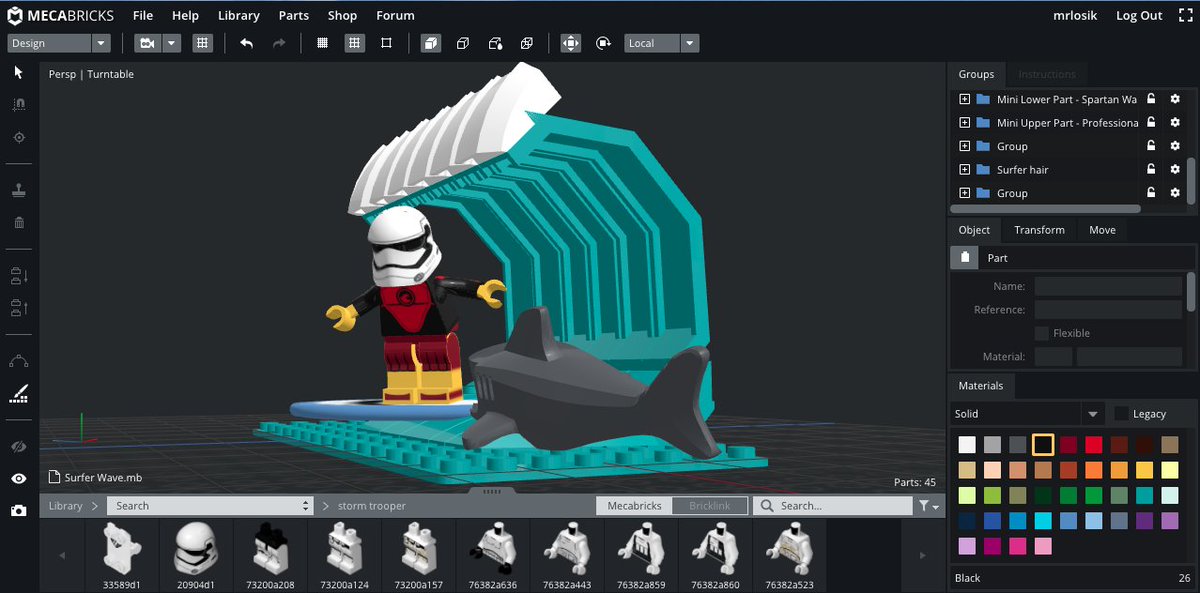This screenshot has height=593, width=1200.
Task: Click the move-up arrange icon
Action: coord(18,307)
